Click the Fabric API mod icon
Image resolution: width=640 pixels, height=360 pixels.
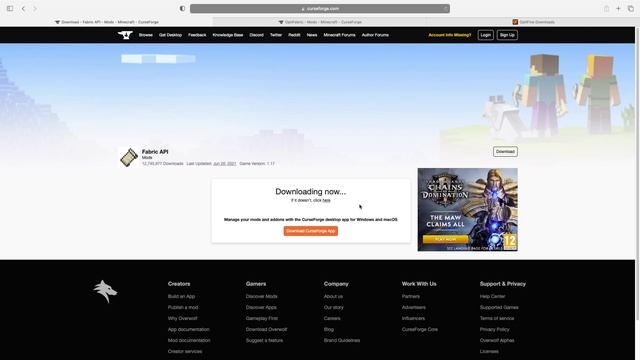click(x=129, y=158)
